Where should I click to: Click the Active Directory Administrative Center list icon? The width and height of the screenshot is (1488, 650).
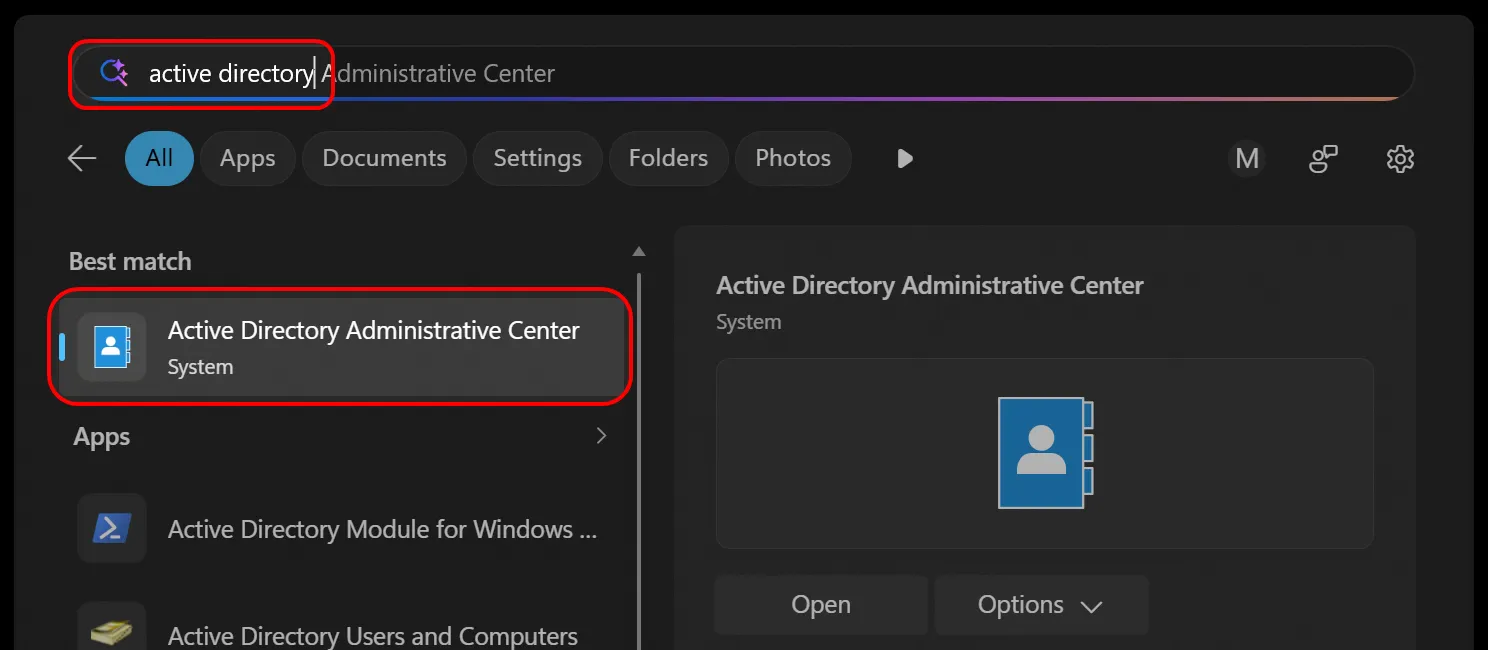(x=112, y=347)
